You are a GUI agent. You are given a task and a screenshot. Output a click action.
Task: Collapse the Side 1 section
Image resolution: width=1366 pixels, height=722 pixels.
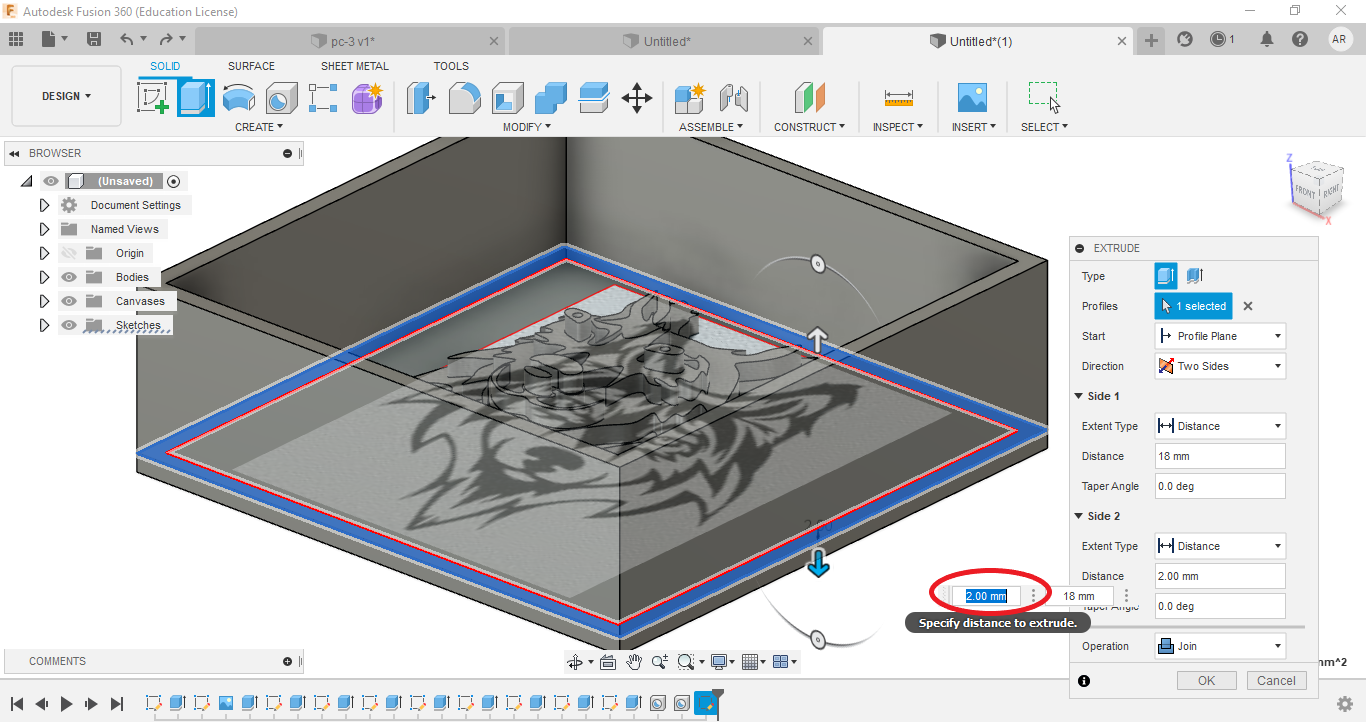(1080, 396)
